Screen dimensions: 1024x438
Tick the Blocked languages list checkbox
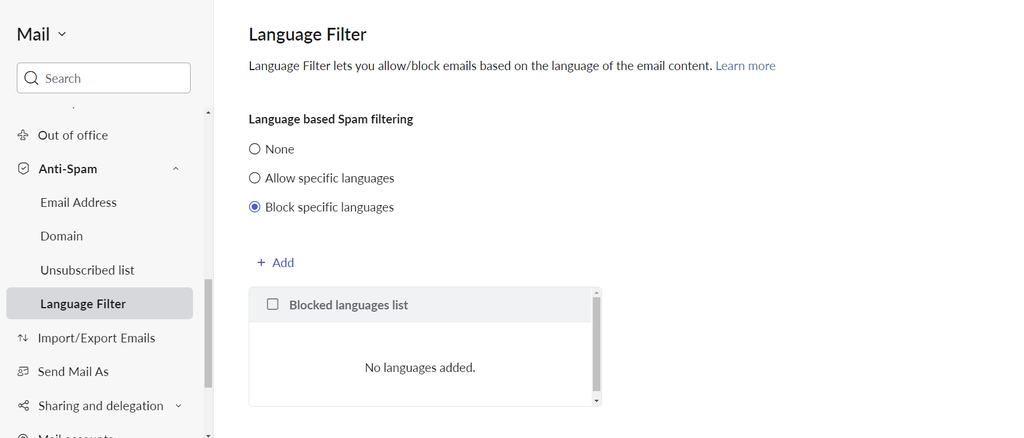click(x=272, y=305)
